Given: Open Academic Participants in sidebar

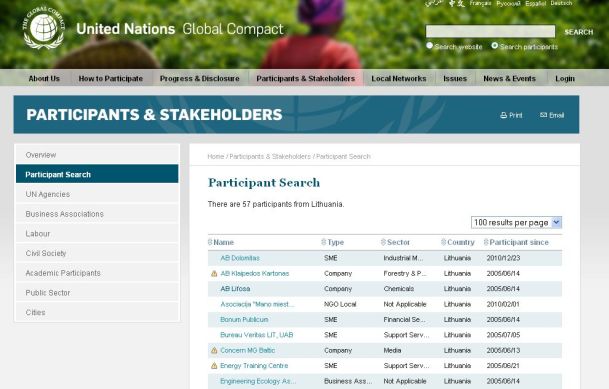Looking at the screenshot, I should 97,273.
